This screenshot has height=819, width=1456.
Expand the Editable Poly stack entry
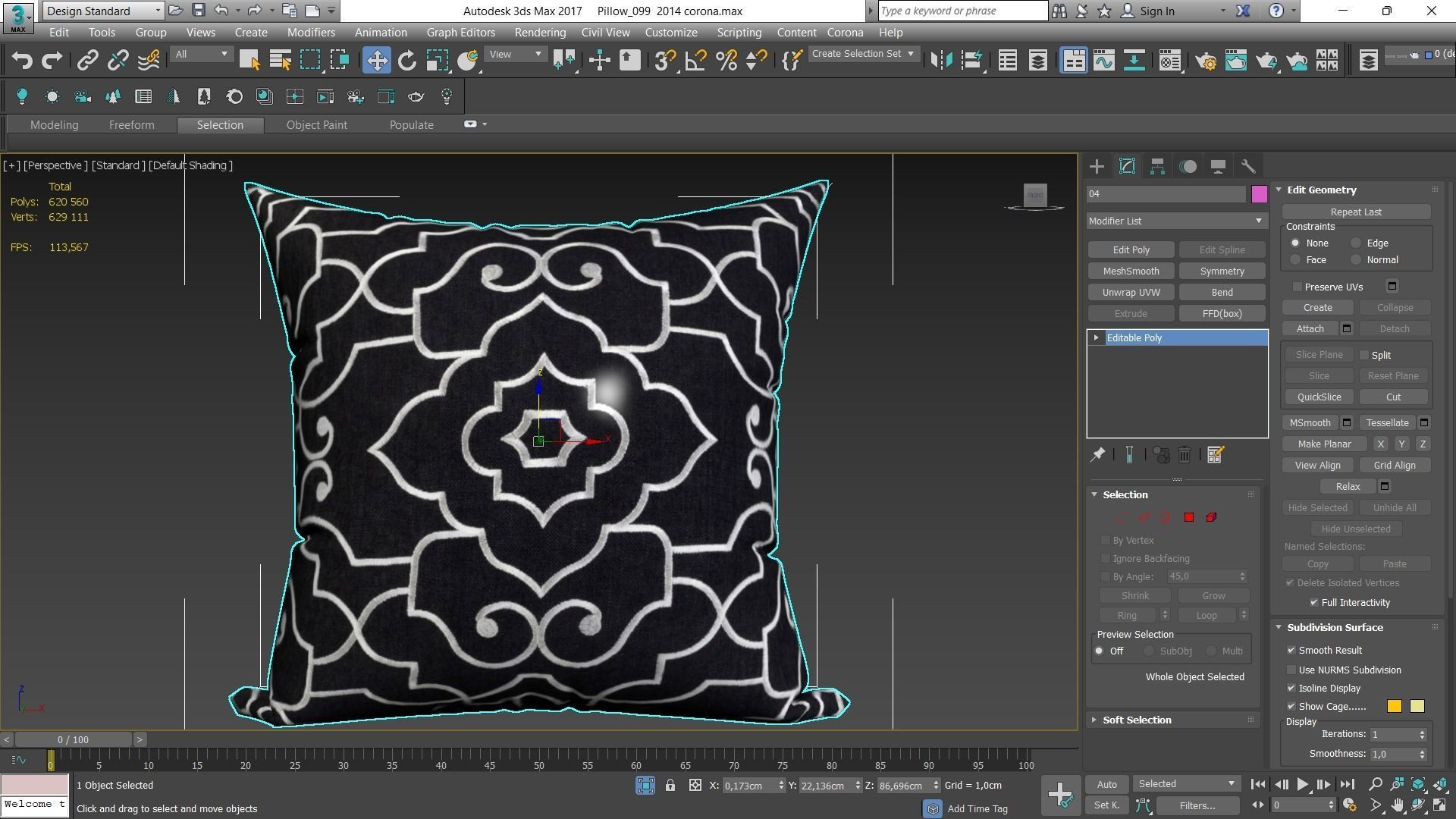pos(1096,337)
